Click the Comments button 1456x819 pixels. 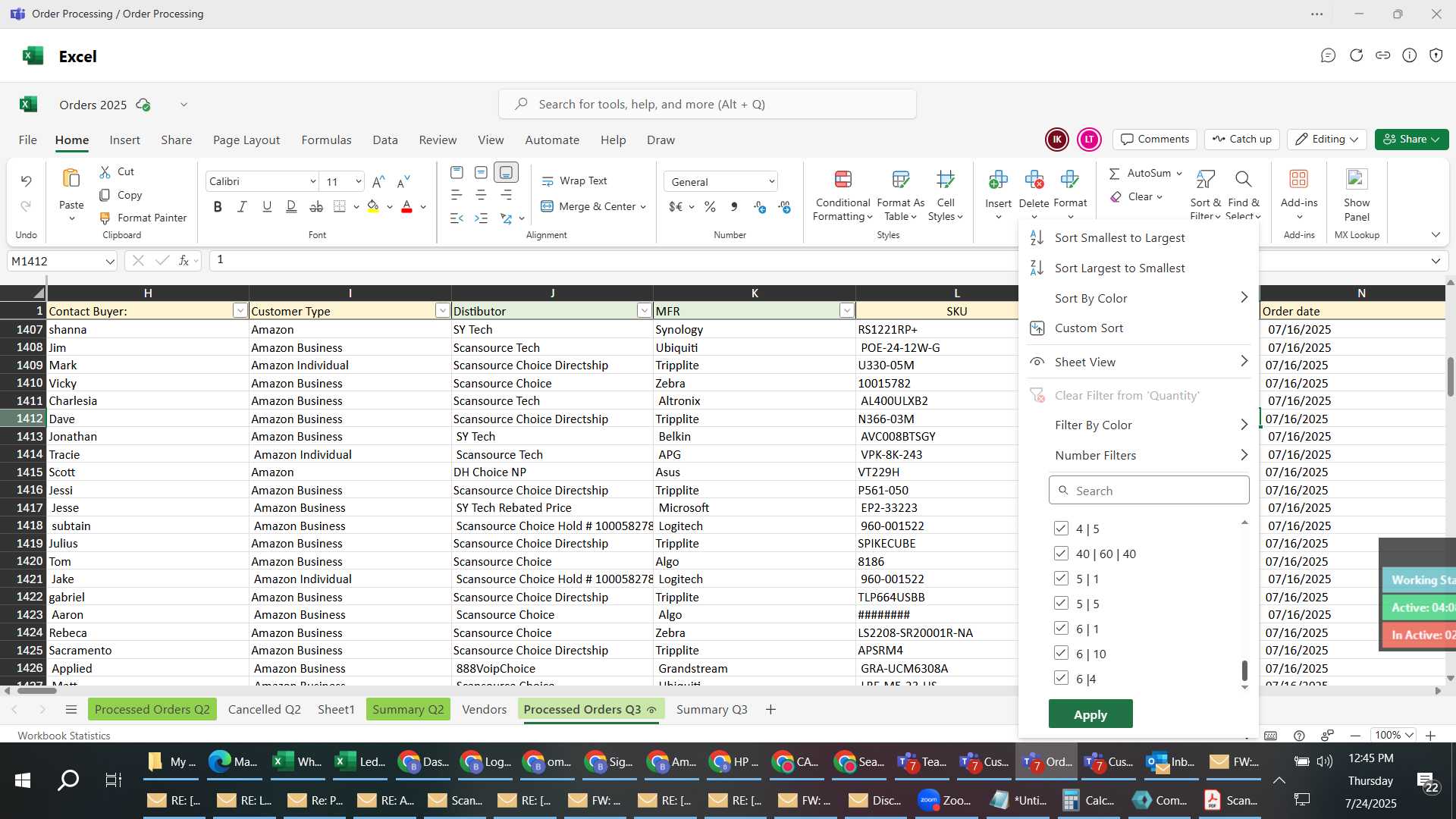1154,140
